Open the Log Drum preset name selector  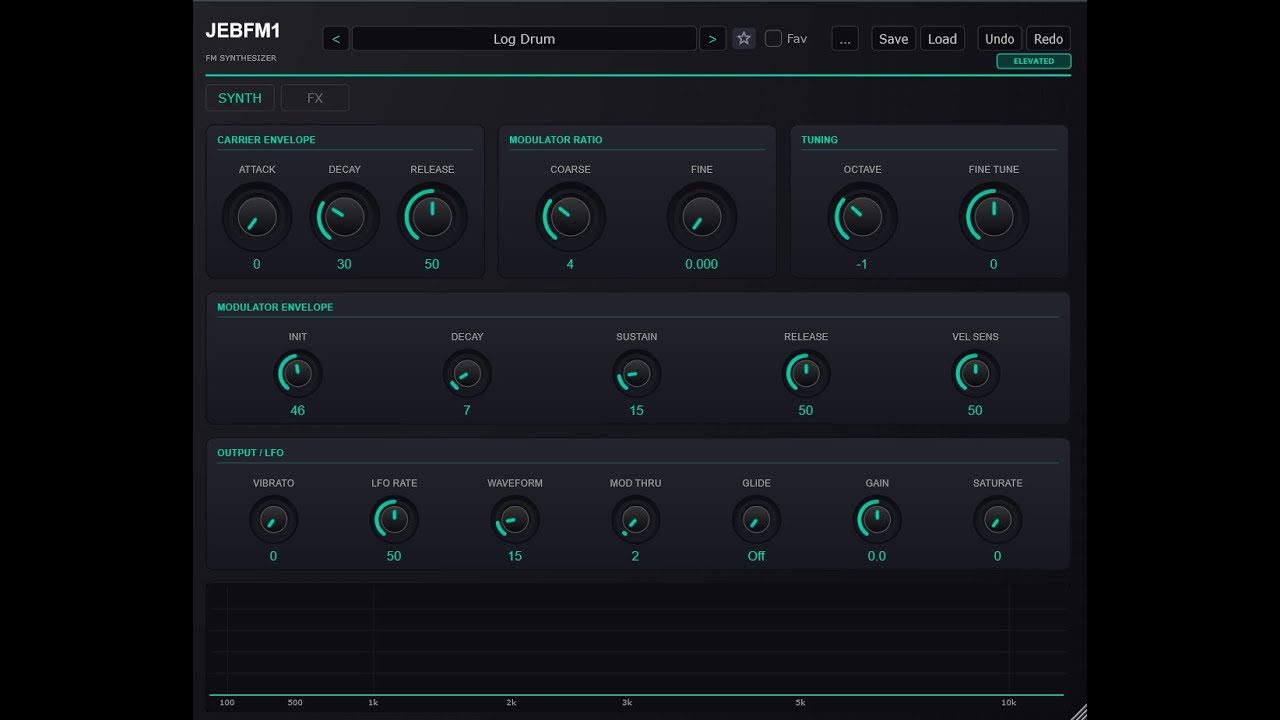click(524, 39)
